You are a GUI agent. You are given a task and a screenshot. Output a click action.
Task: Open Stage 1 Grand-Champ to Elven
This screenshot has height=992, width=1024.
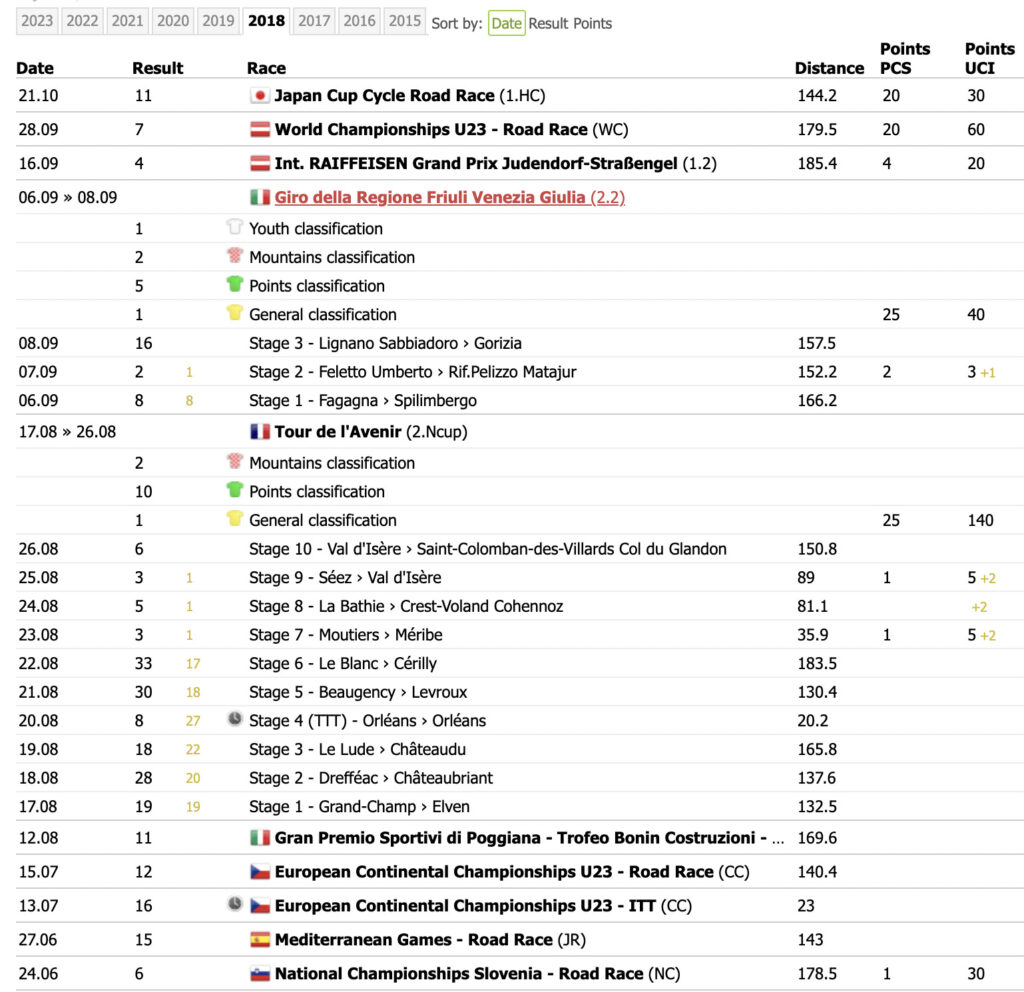pos(359,808)
